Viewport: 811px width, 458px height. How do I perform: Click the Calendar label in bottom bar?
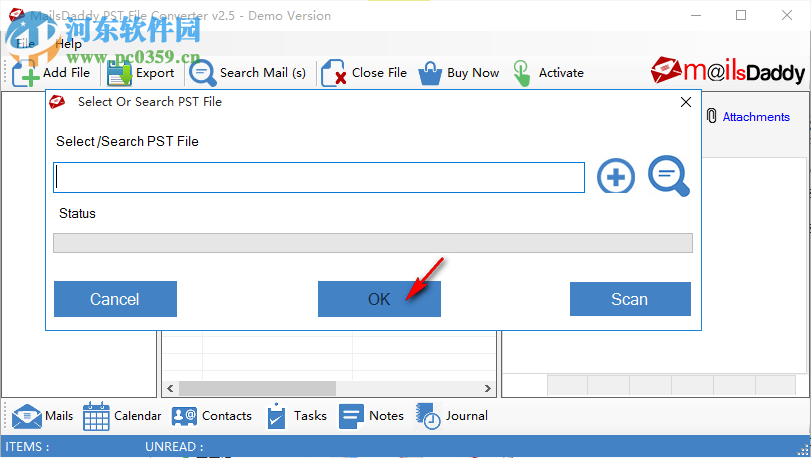138,416
